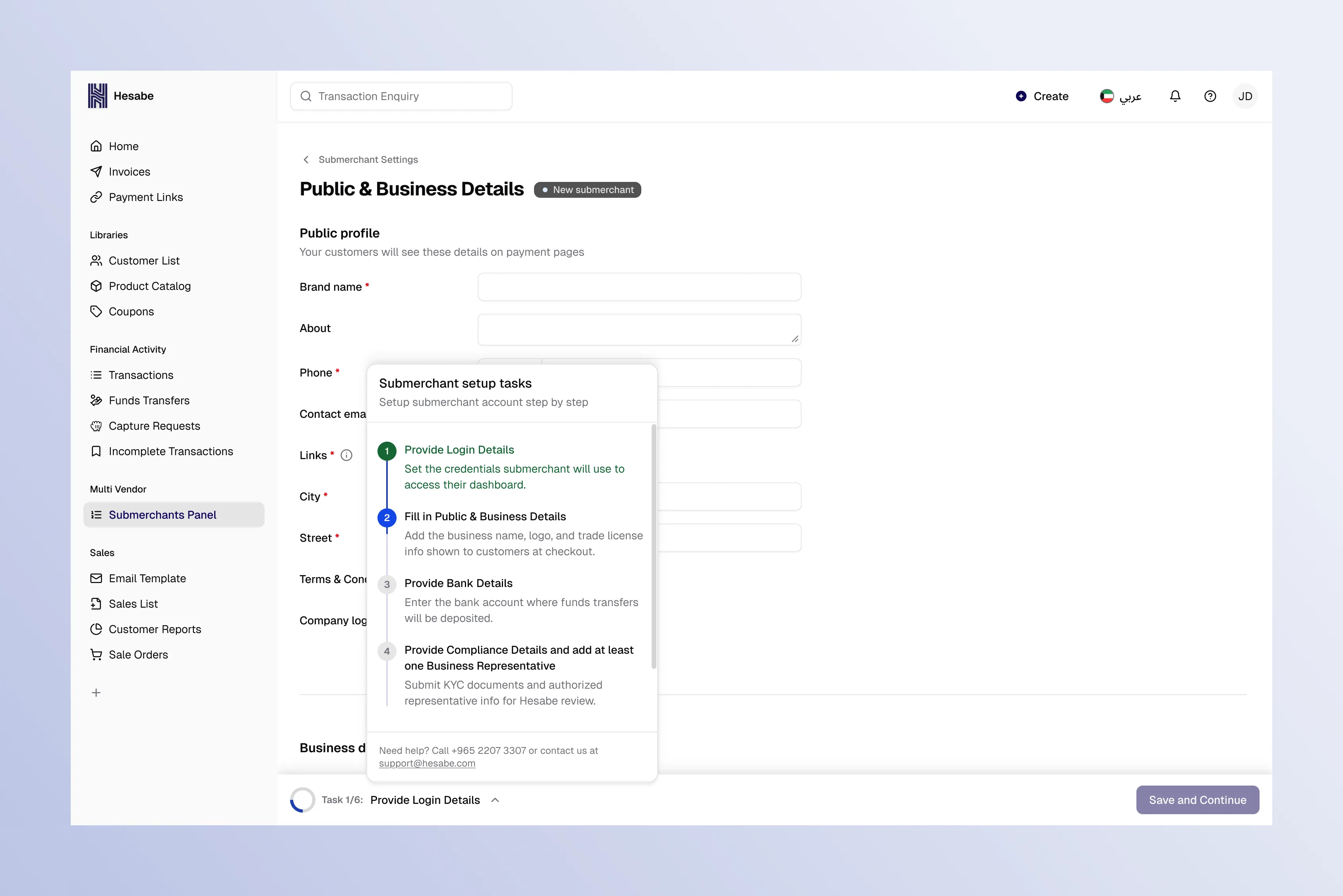The image size is (1343, 896).
Task: Click the Coupons tag icon
Action: click(96, 311)
